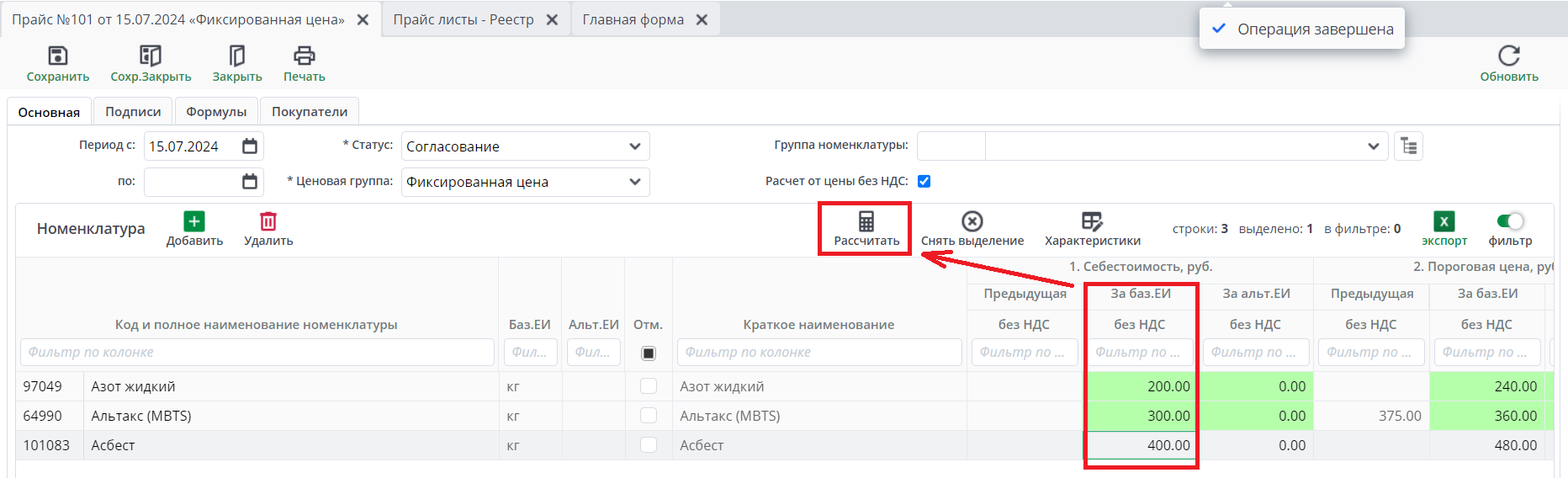1568x478 pixels.
Task: Tick the Отм. checkbox for Азот жидкий
Action: pos(649,386)
